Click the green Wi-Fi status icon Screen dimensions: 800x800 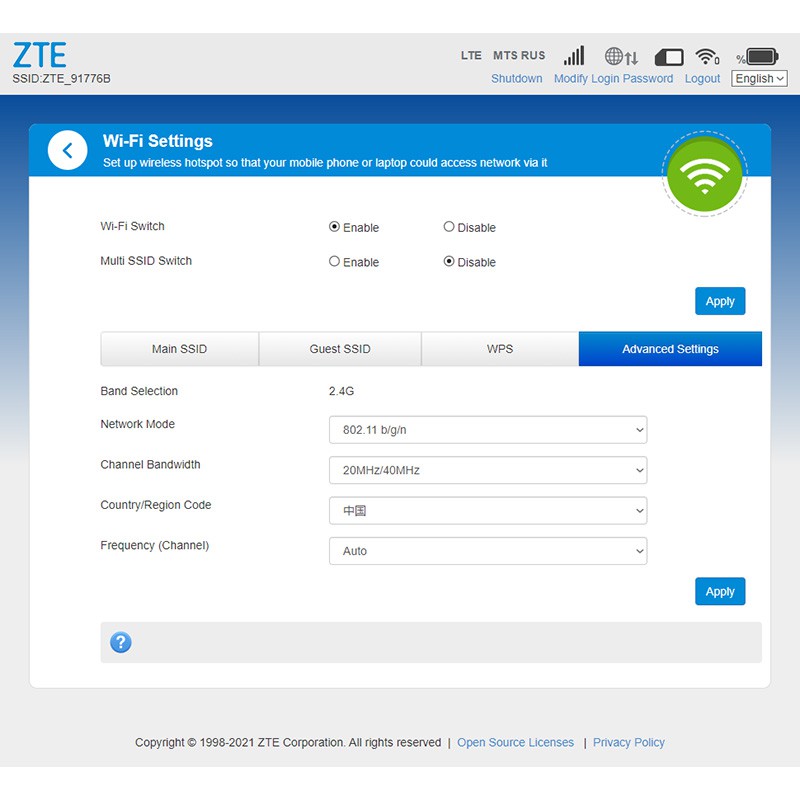click(x=705, y=174)
